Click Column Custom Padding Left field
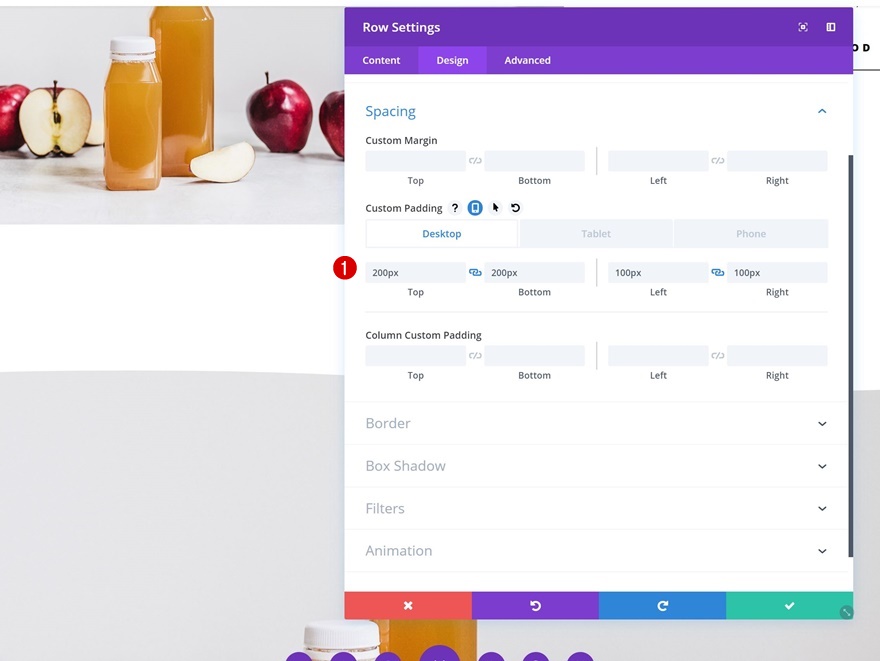 (658, 356)
